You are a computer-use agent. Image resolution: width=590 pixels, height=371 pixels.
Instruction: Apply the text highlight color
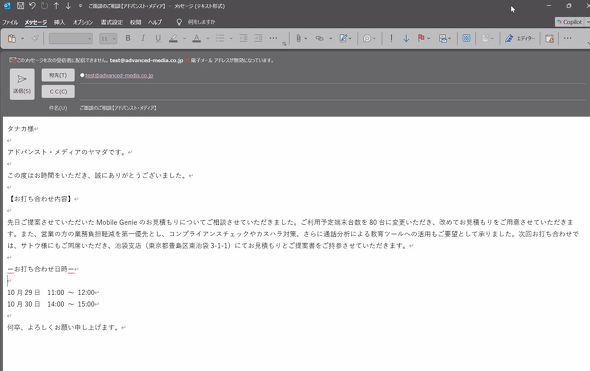coord(173,38)
